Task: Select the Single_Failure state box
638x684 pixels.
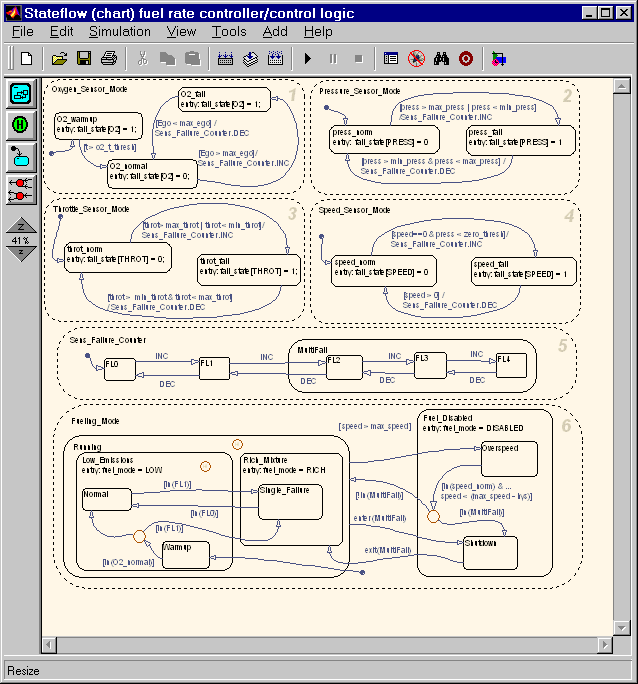Action: pos(290,502)
